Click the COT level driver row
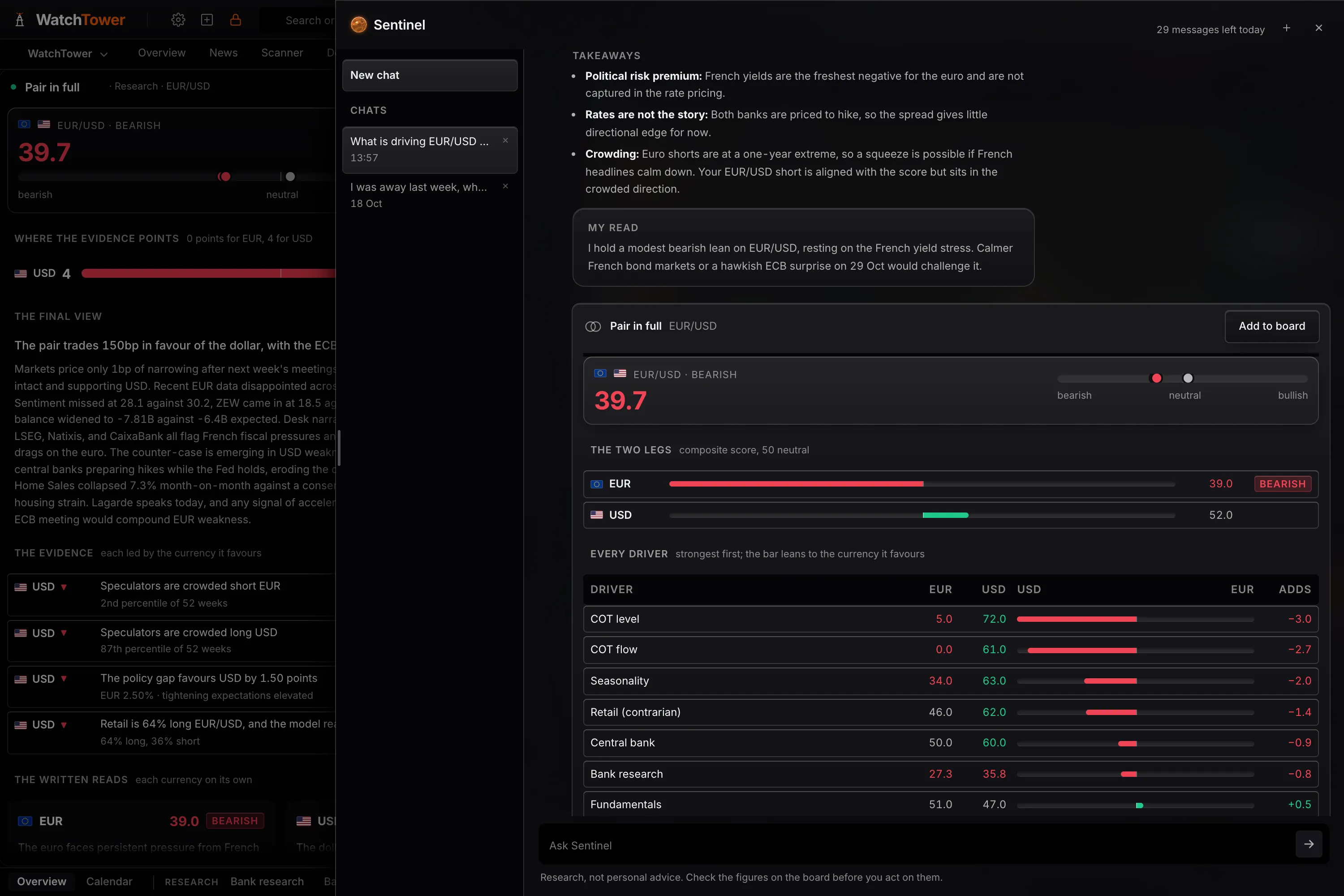This screenshot has height=896, width=1344. (951, 619)
